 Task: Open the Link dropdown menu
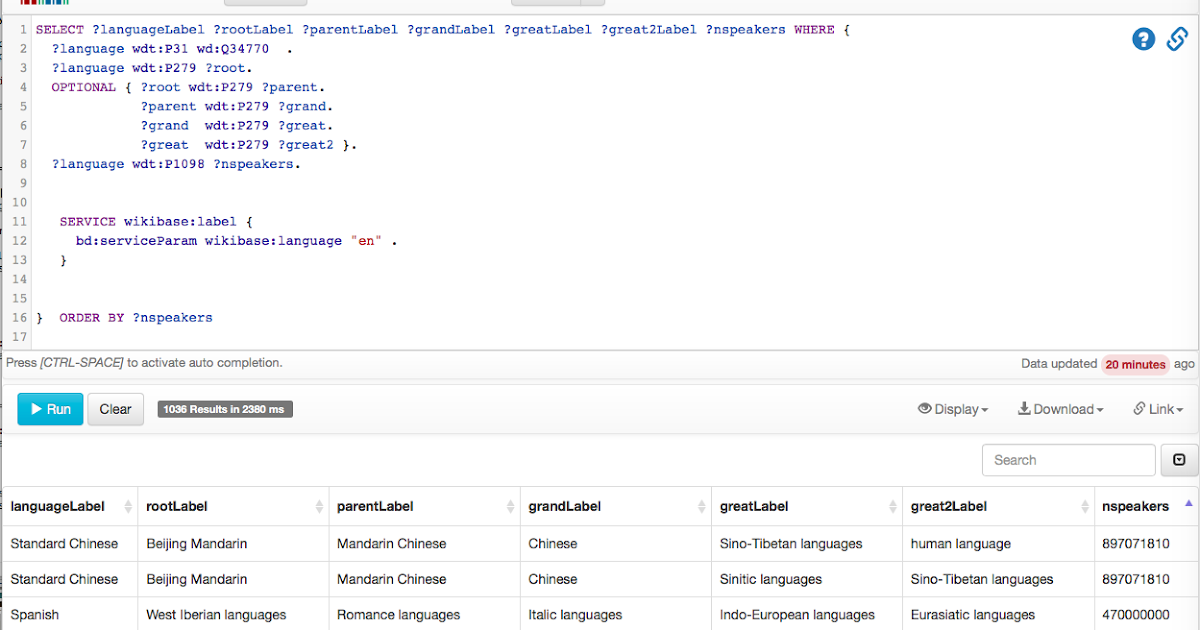1158,409
